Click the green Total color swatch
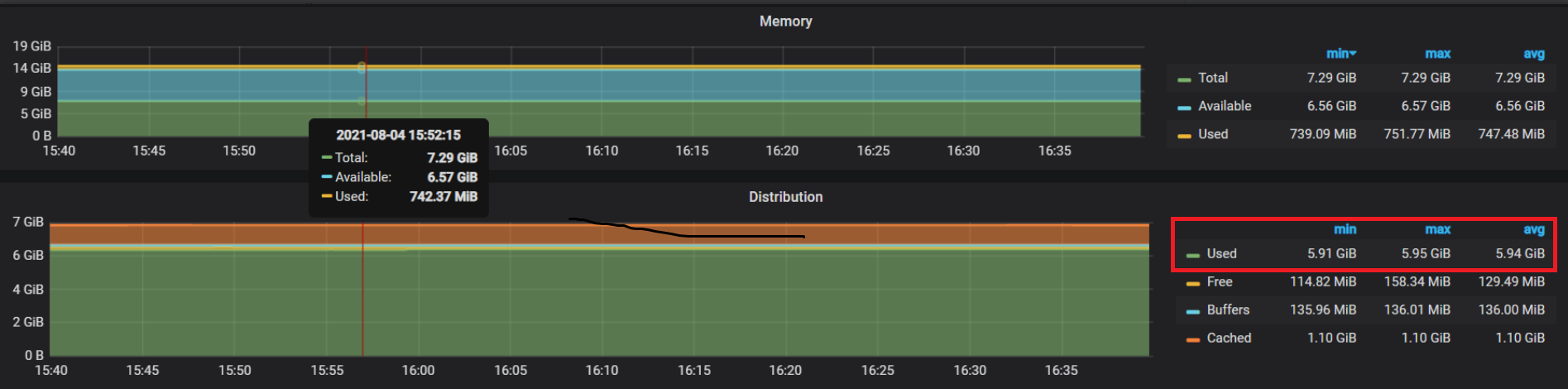 (x=1184, y=79)
